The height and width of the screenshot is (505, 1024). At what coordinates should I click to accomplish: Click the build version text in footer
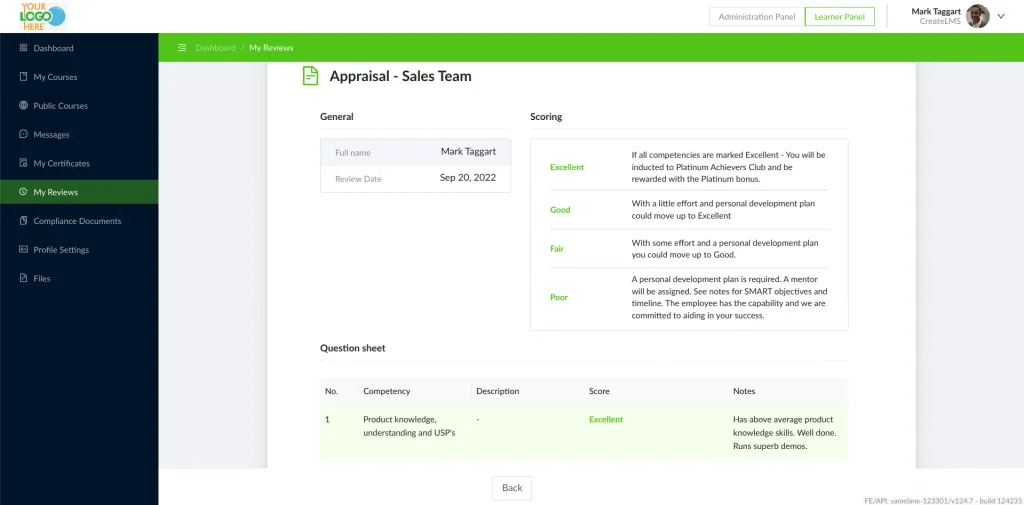click(943, 500)
